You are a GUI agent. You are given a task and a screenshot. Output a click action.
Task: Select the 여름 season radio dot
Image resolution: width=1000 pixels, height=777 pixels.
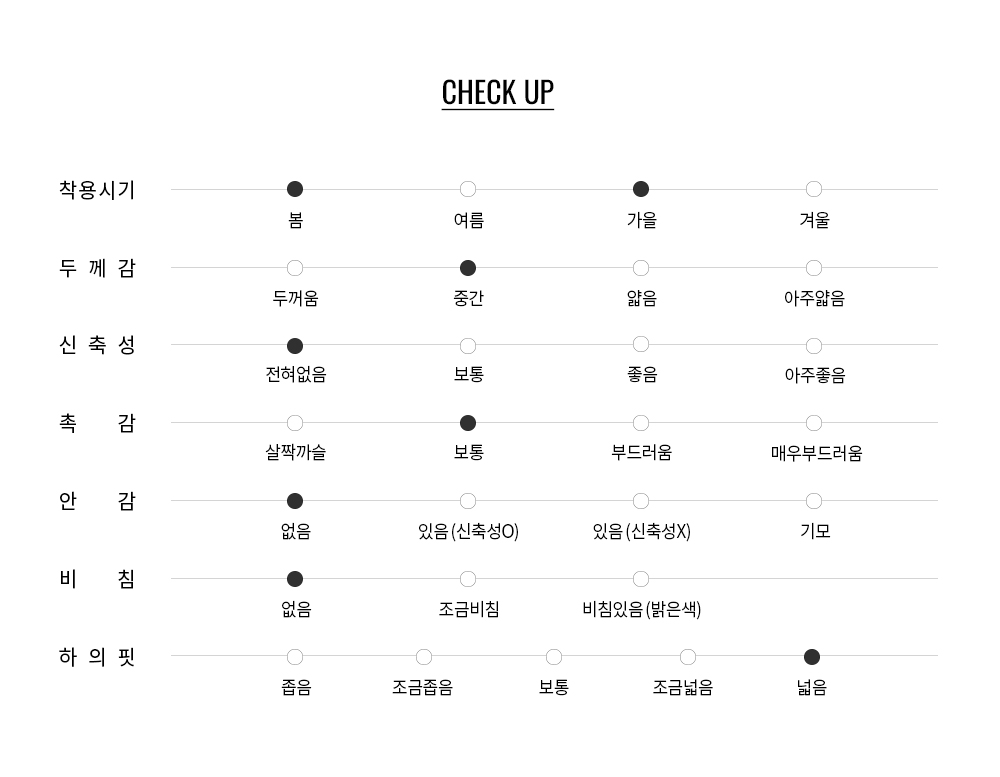468,189
